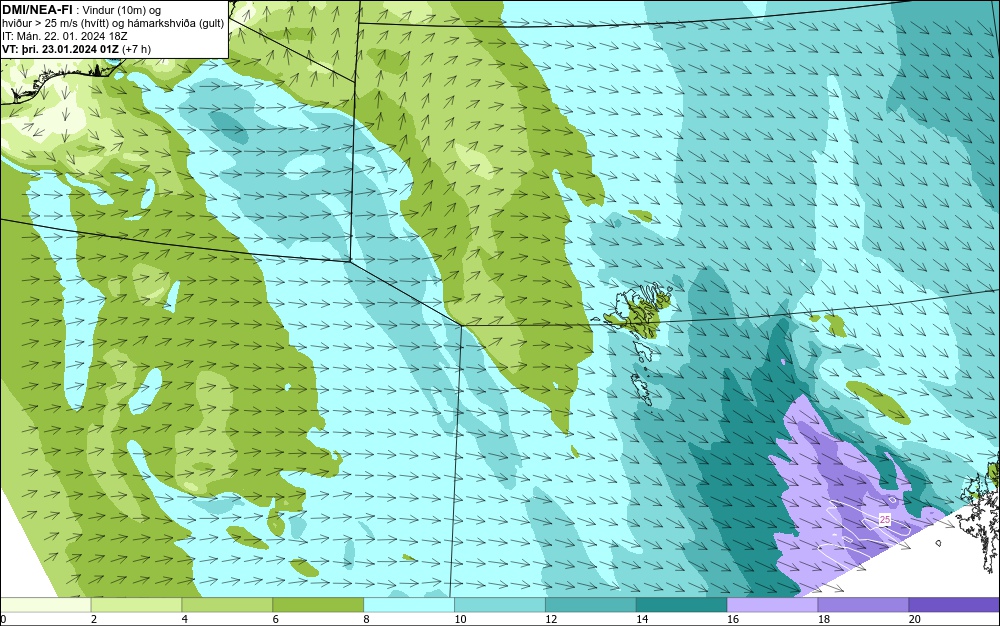Click the legend swatch between 16 and 18

[x=772, y=605]
